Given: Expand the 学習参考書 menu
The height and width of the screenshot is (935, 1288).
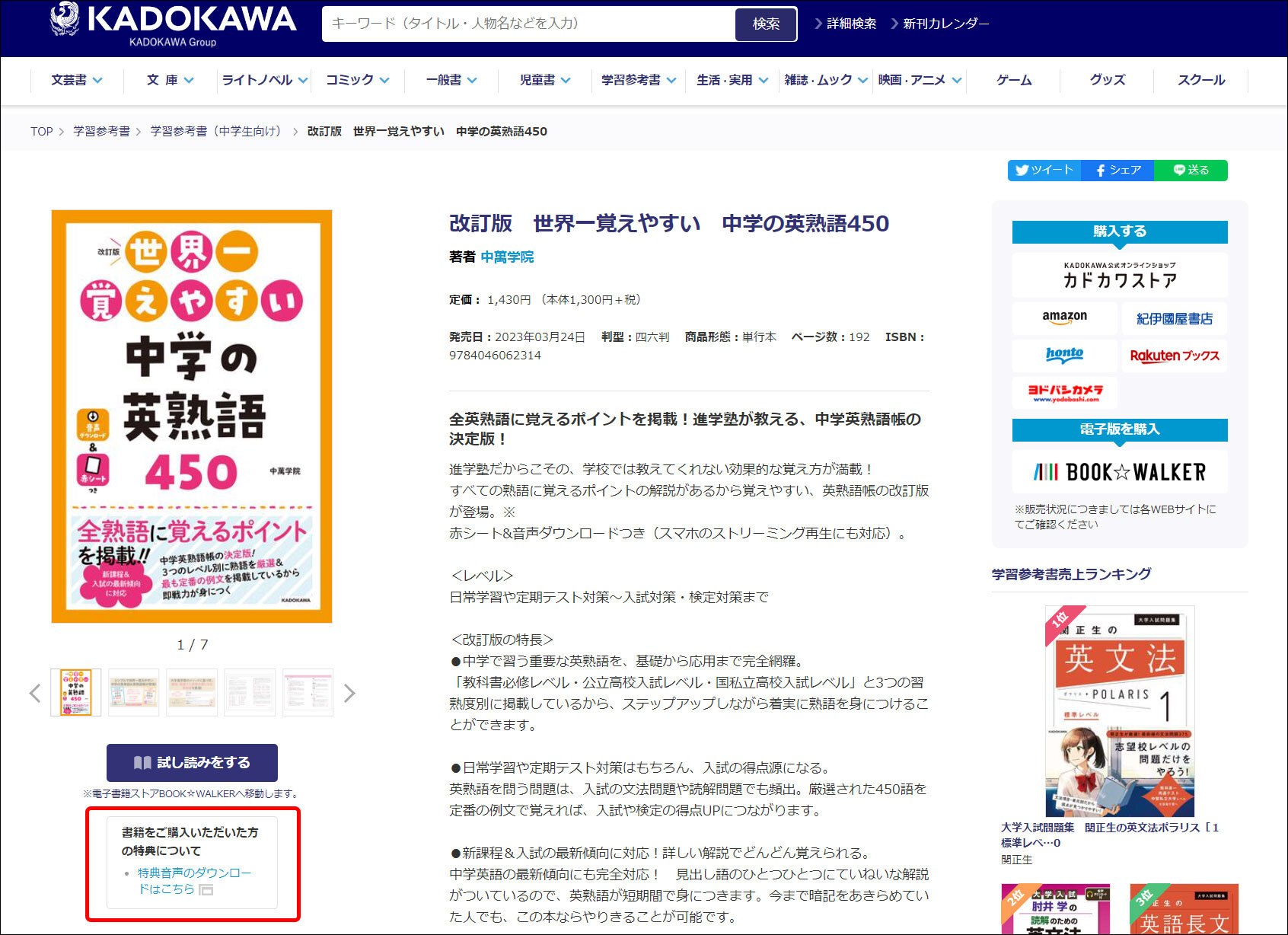Looking at the screenshot, I should pos(639,80).
